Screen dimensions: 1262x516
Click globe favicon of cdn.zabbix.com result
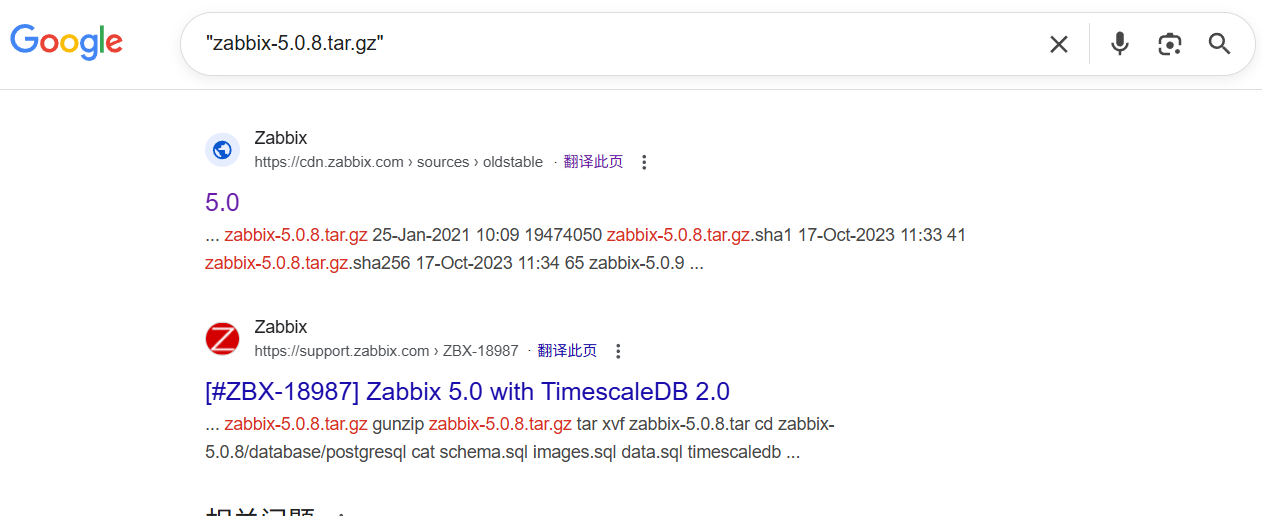point(222,150)
